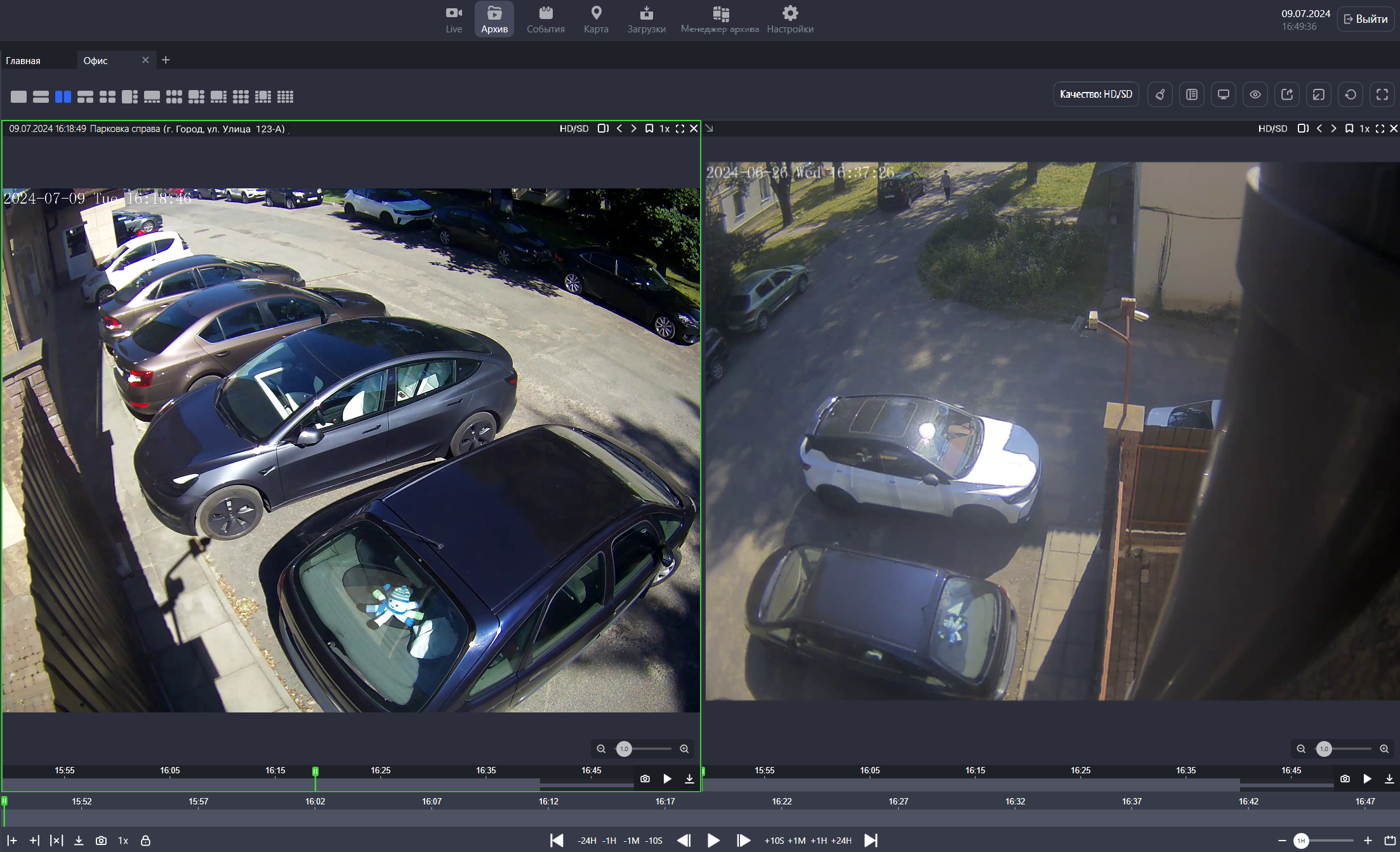The image size is (1400, 852).
Task: Click the clear layout brush icon
Action: (x=1159, y=95)
